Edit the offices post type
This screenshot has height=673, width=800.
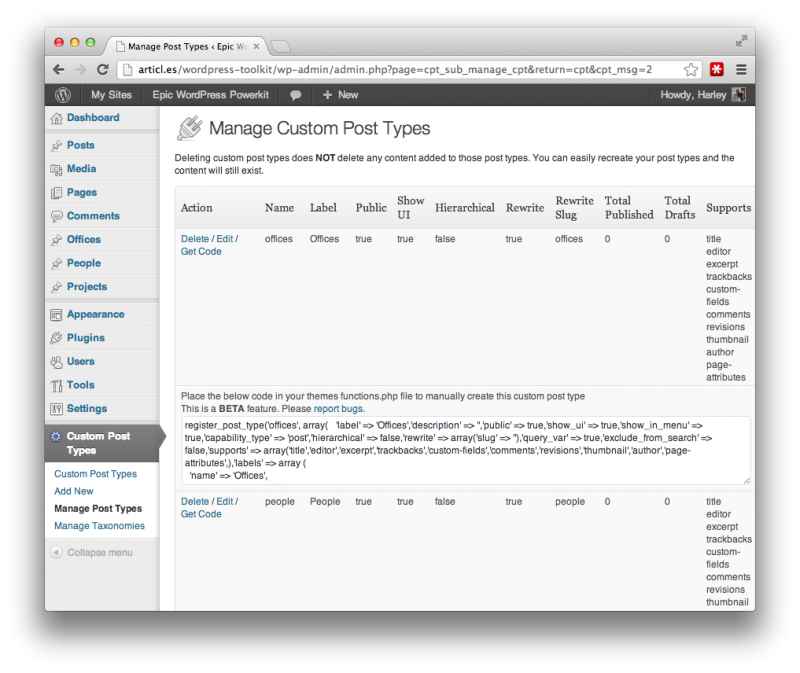(x=224, y=239)
